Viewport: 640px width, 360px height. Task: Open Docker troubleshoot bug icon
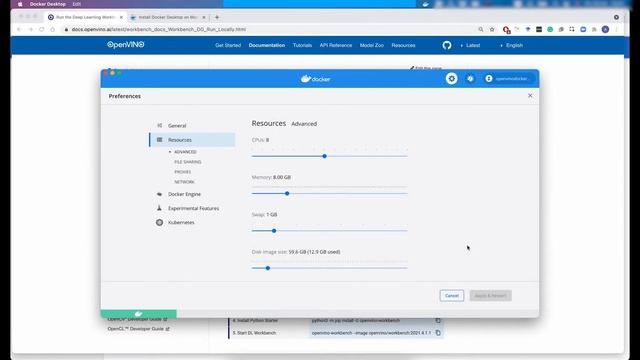pyautogui.click(x=470, y=78)
